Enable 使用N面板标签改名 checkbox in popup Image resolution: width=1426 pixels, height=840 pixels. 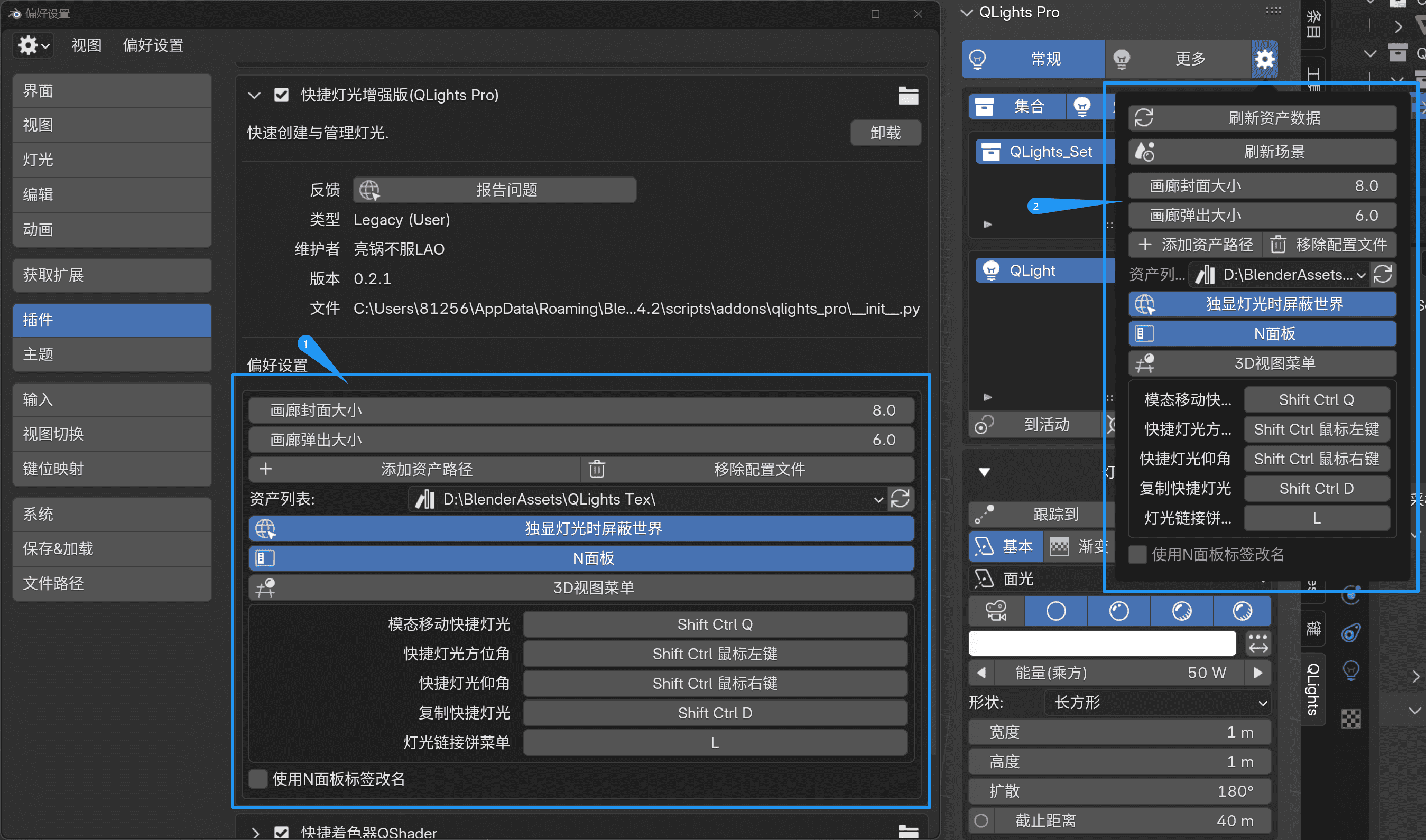[x=1138, y=555]
